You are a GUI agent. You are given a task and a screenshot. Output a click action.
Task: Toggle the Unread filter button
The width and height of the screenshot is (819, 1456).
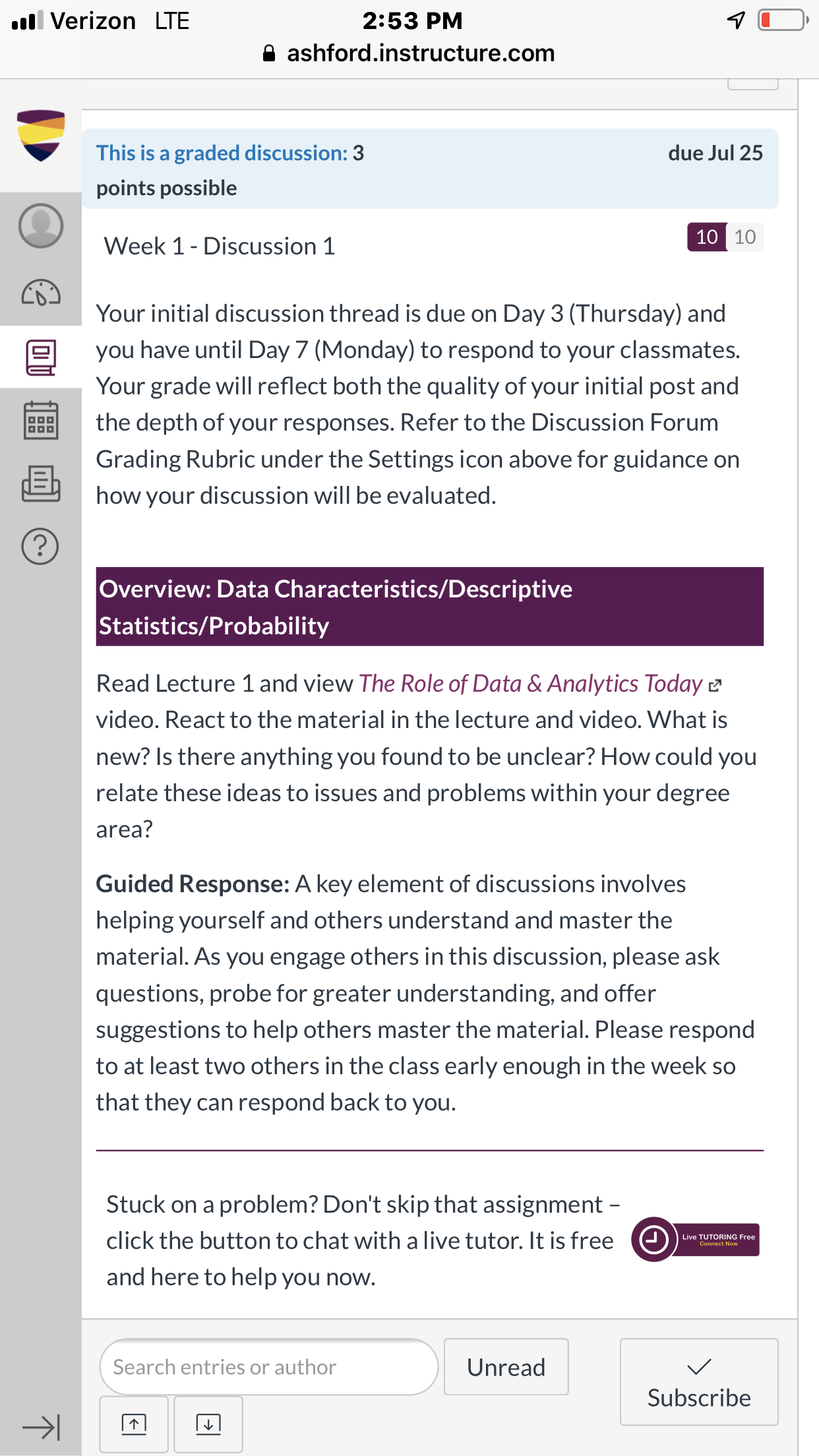pyautogui.click(x=506, y=1367)
